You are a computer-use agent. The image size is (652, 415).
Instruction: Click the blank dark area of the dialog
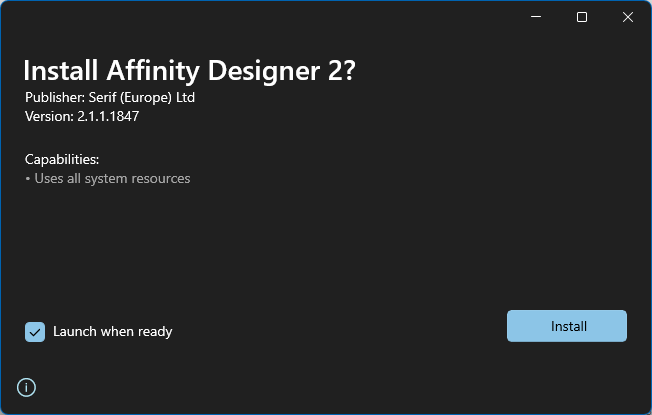(x=330, y=250)
